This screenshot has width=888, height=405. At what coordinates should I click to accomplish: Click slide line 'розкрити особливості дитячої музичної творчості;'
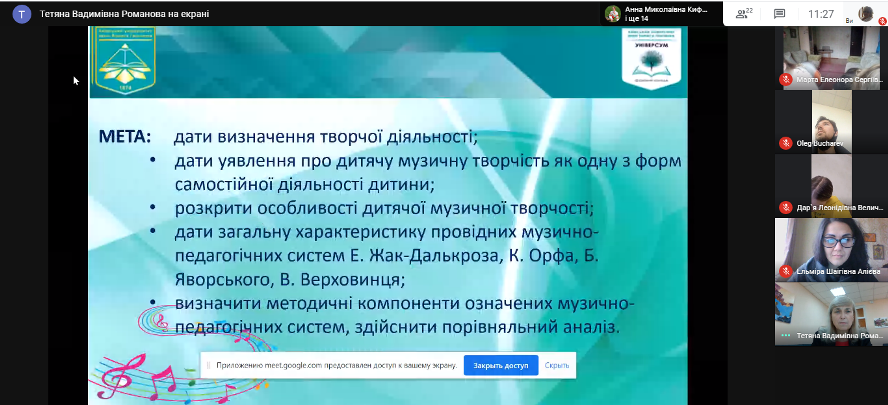pos(385,209)
